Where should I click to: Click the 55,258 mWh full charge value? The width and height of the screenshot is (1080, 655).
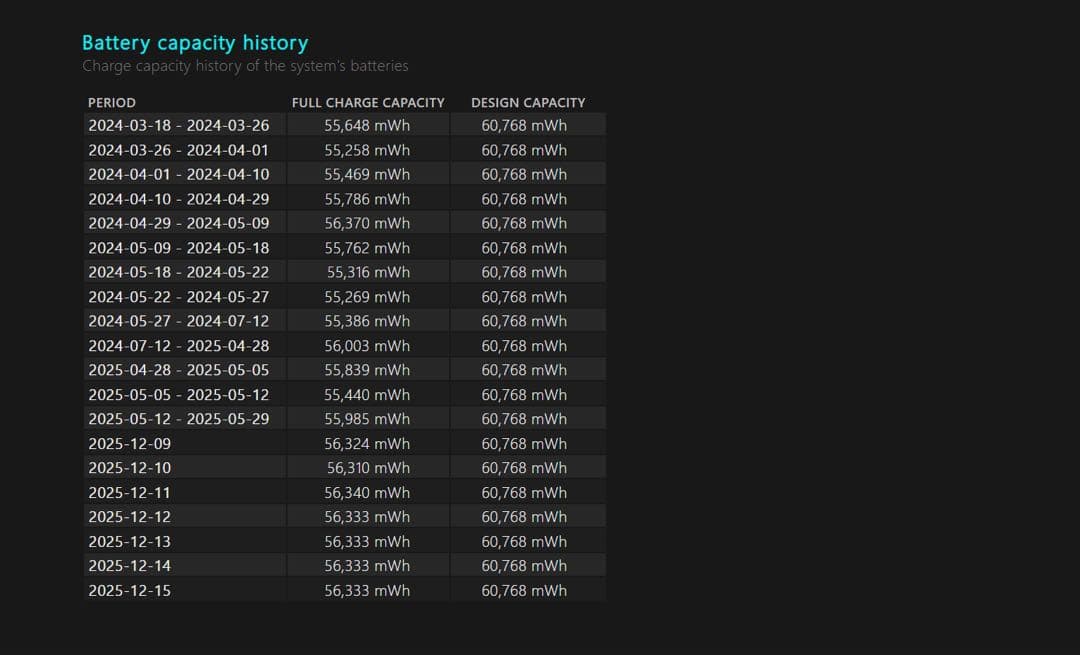click(x=367, y=150)
